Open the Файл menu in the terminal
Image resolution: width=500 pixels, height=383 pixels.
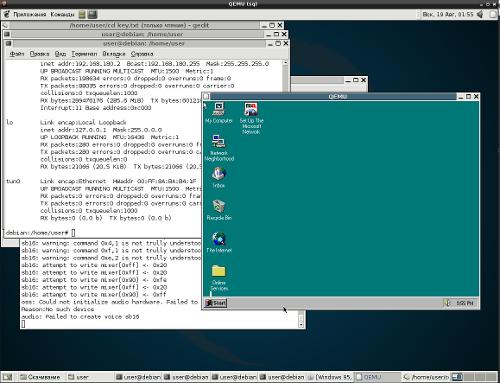coord(17,54)
